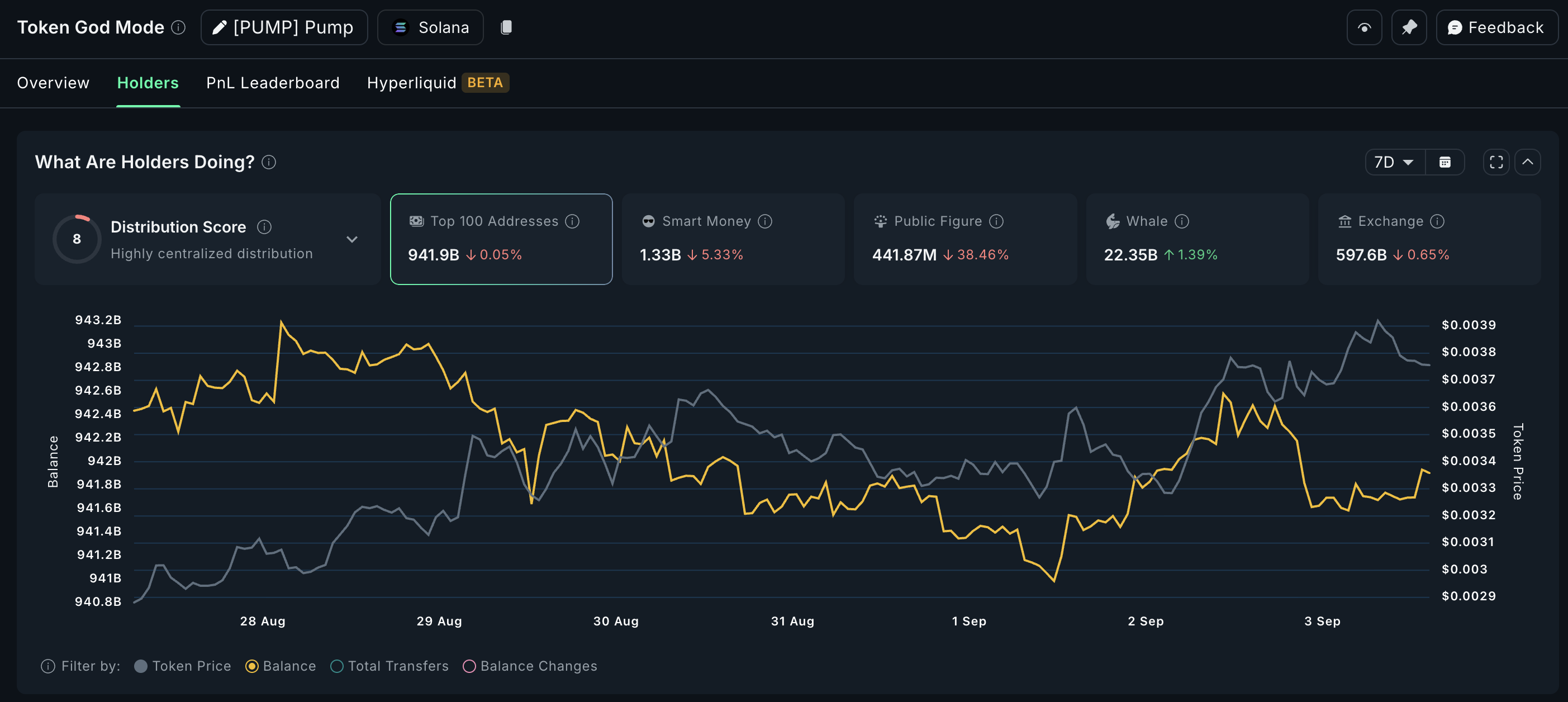
Task: Select the Balance Changes filter radio
Action: [469, 666]
